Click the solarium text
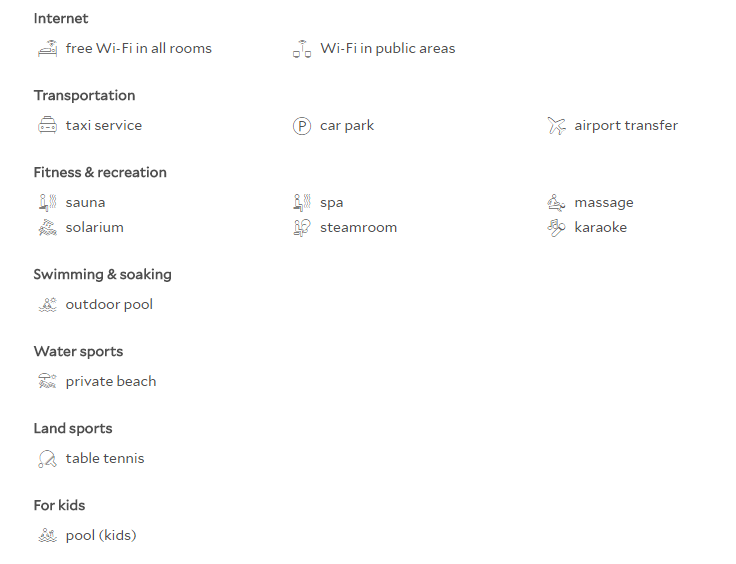 (x=94, y=228)
